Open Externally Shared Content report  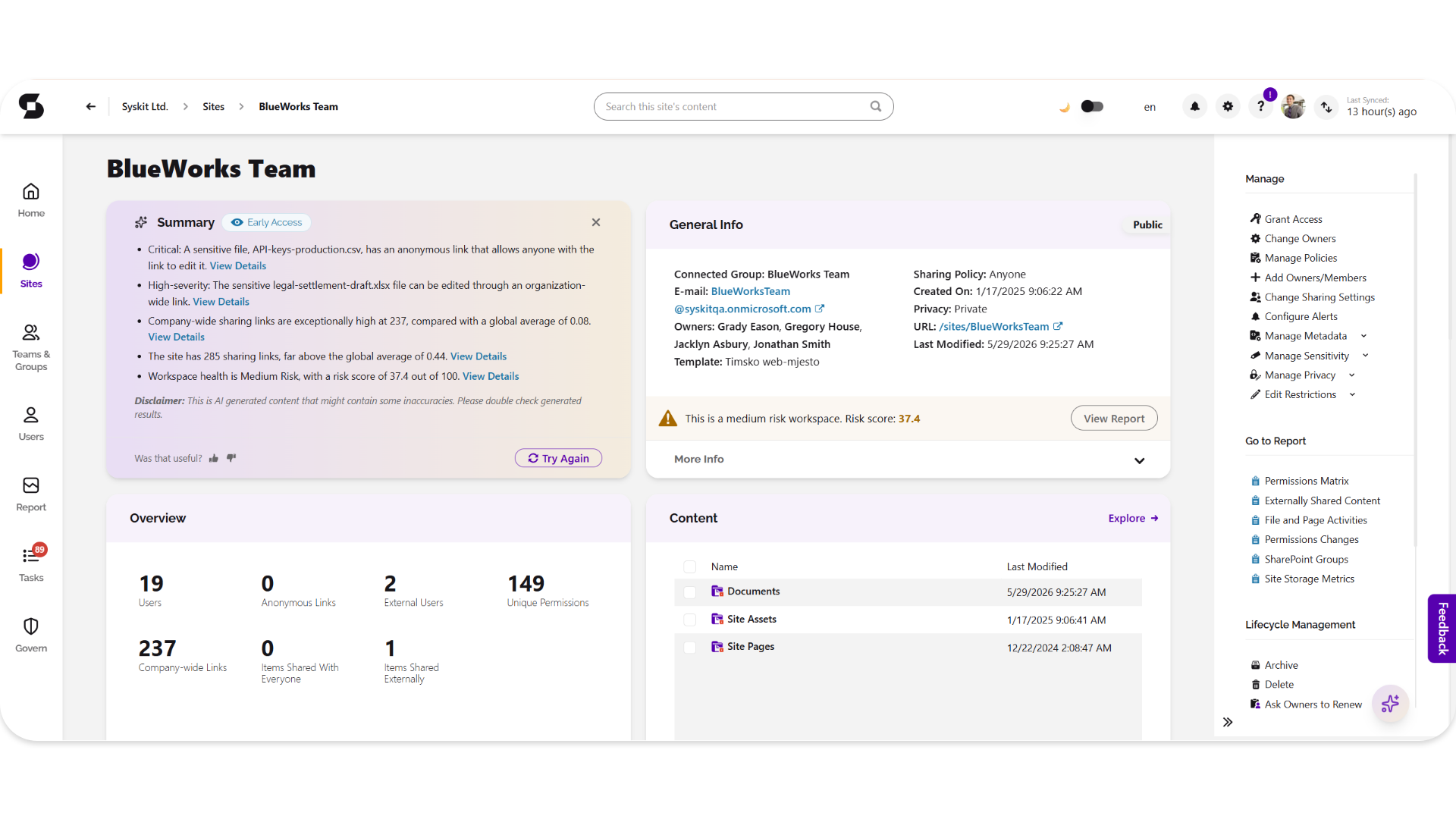click(1316, 500)
